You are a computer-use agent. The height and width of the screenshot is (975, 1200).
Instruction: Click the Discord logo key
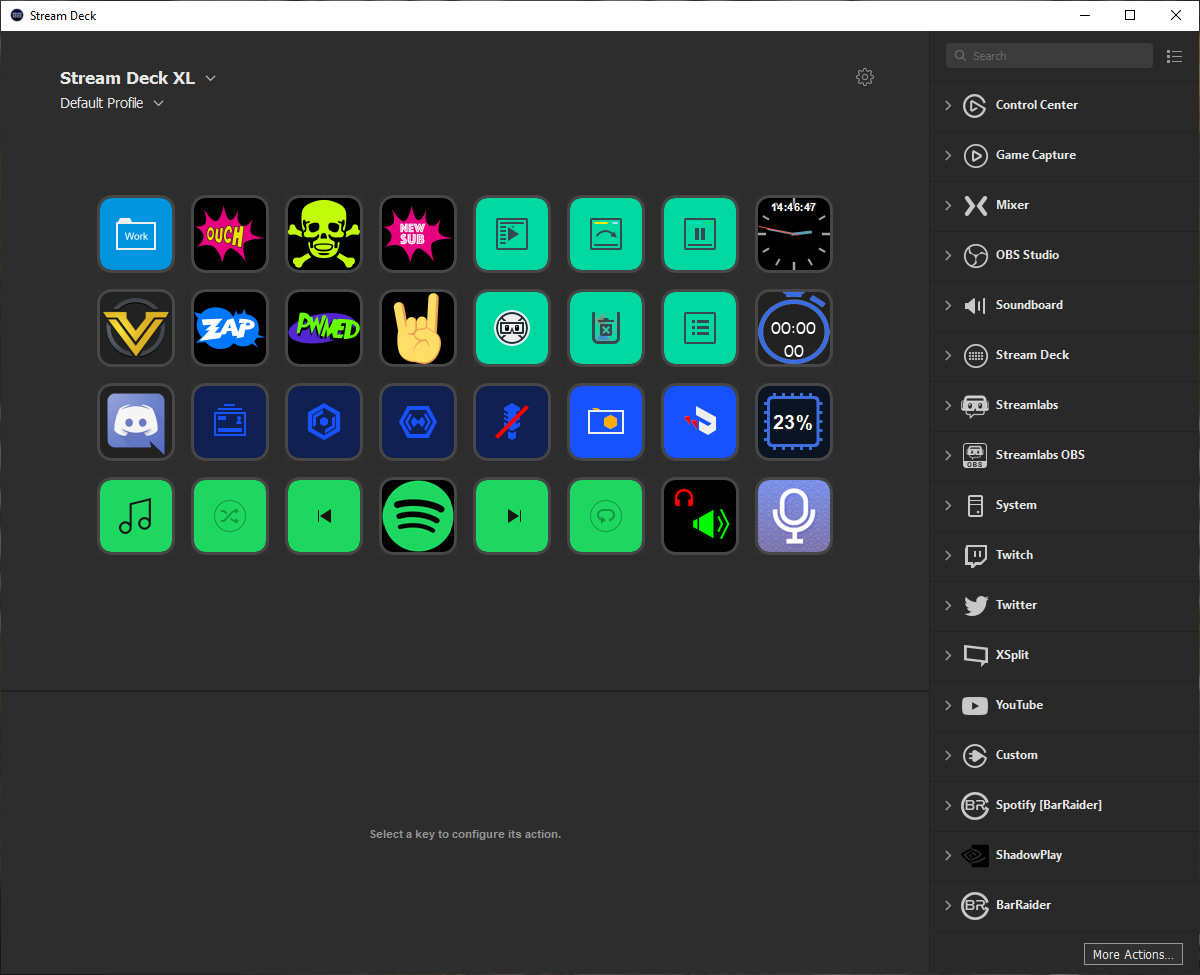(x=136, y=422)
